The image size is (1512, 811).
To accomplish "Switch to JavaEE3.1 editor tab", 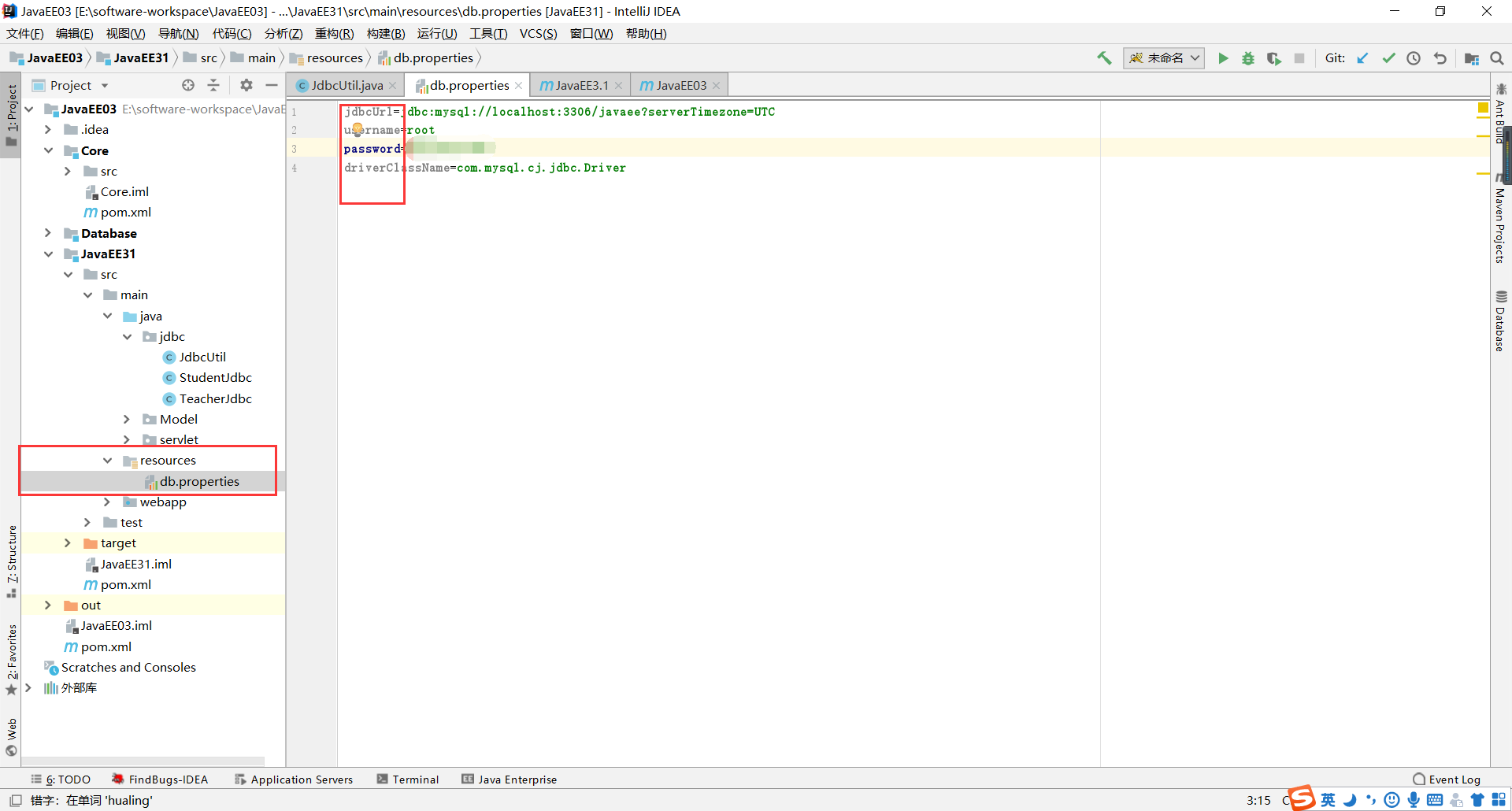I will click(581, 85).
